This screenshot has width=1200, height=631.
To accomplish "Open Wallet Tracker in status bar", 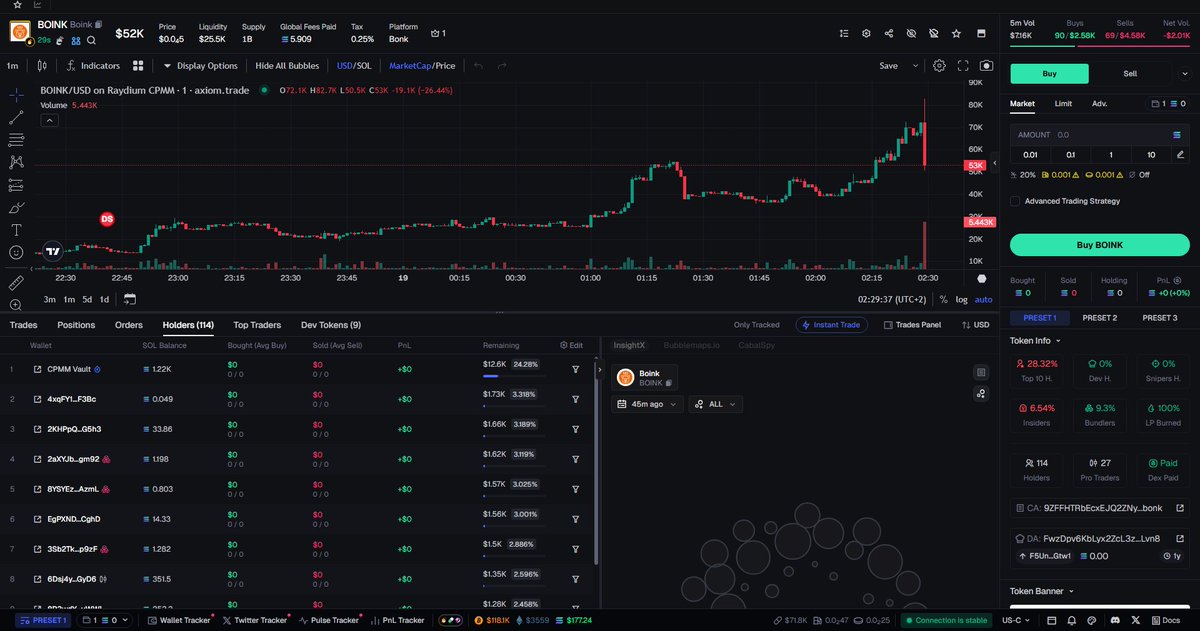I will [x=178, y=620].
